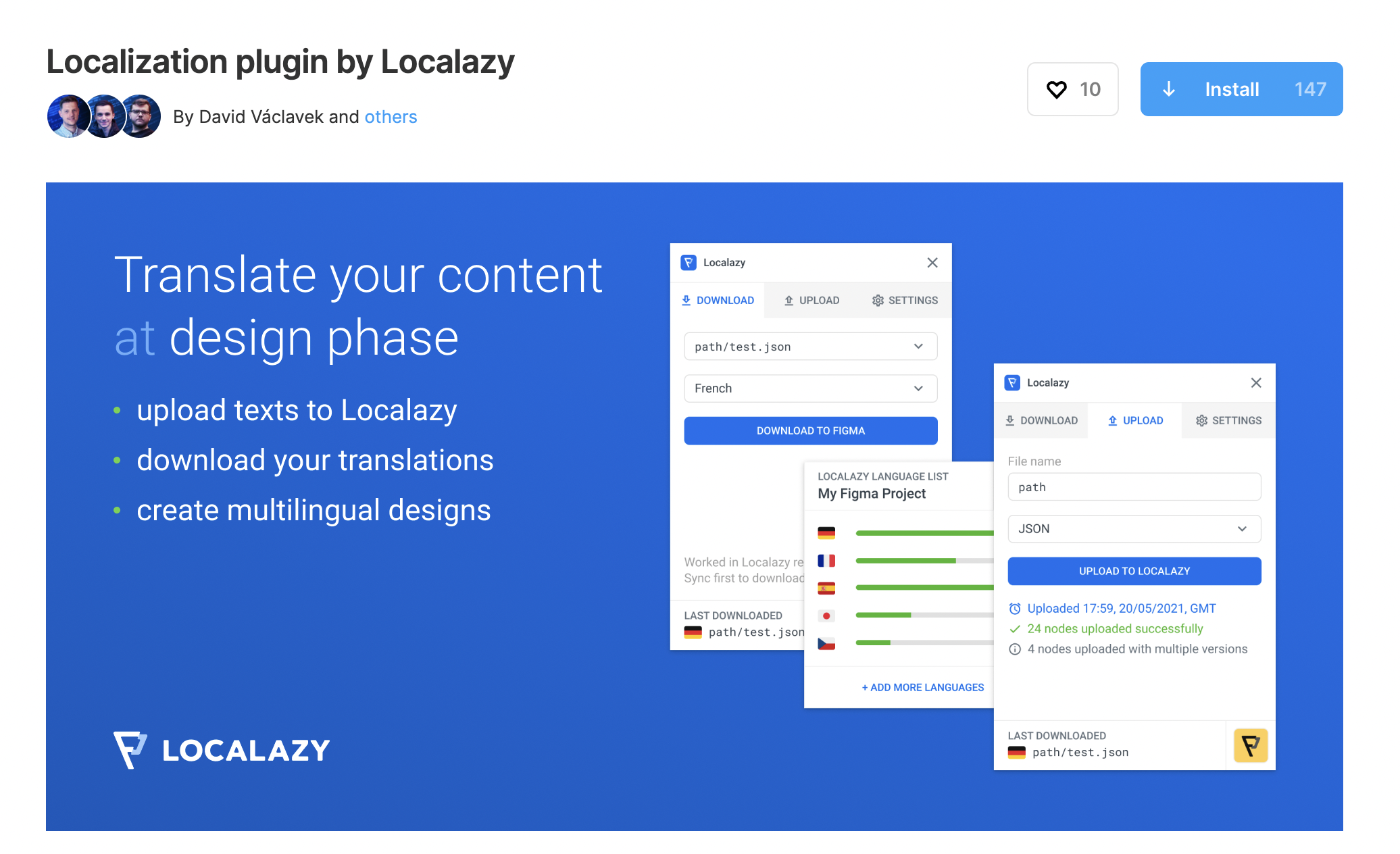Click '24 nodes uploaded successfully' text
This screenshot has width=1400, height=854.
pos(1115,629)
